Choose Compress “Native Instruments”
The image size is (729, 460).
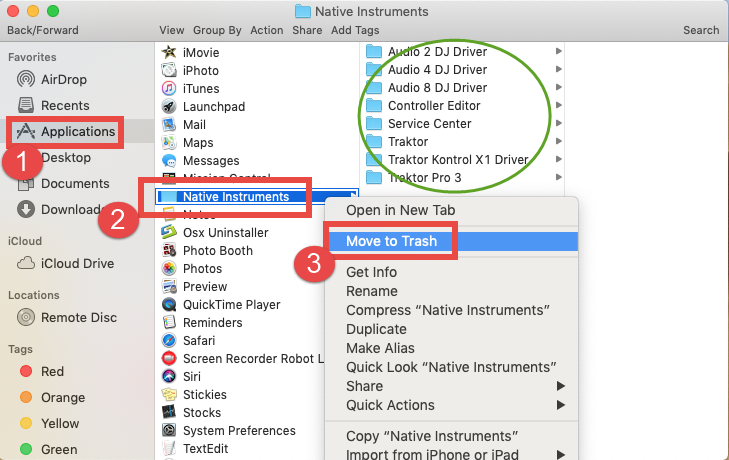451,310
